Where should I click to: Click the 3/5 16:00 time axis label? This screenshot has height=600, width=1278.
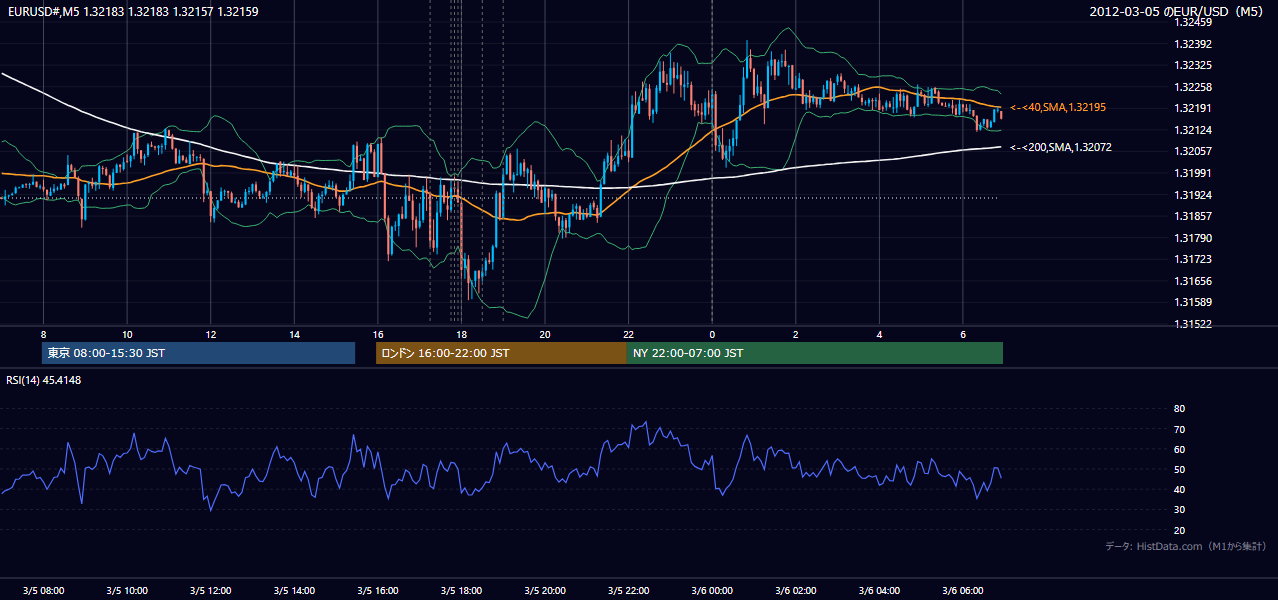coord(377,591)
